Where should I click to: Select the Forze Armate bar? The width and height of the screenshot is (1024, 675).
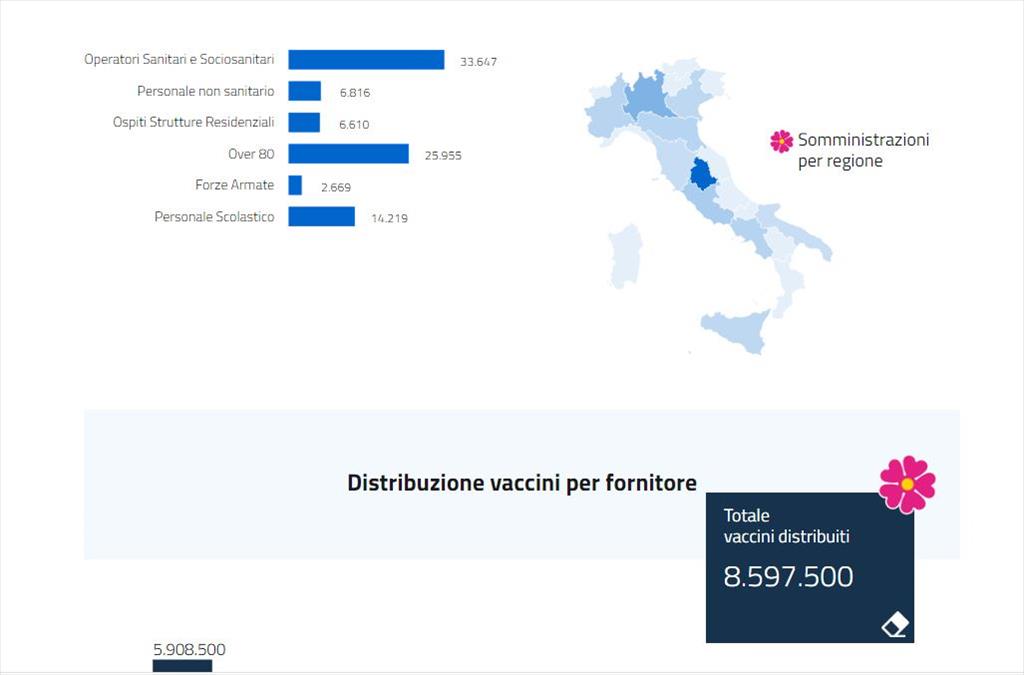click(x=295, y=185)
